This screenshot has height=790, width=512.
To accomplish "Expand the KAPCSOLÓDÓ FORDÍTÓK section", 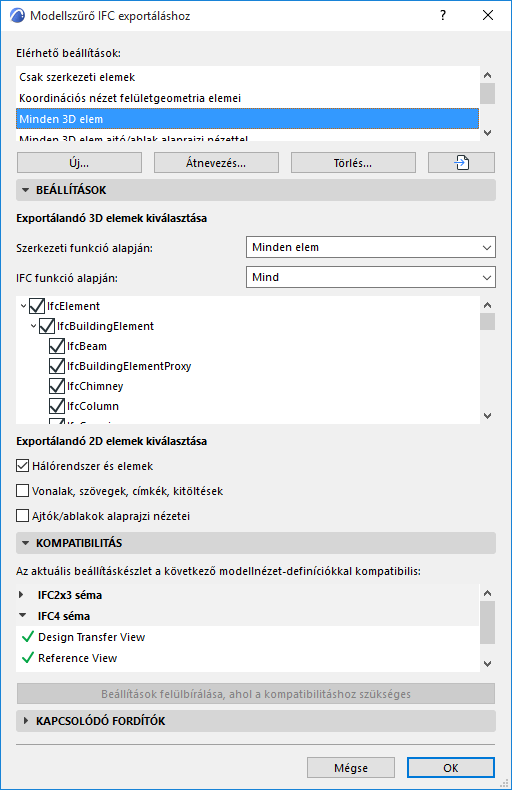I will (x=256, y=721).
